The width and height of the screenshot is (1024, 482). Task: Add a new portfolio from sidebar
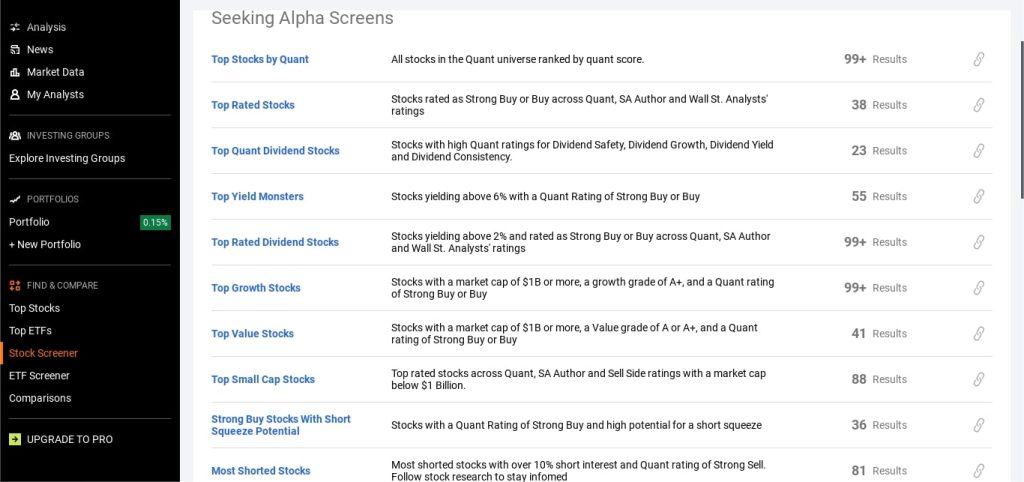[x=45, y=244]
